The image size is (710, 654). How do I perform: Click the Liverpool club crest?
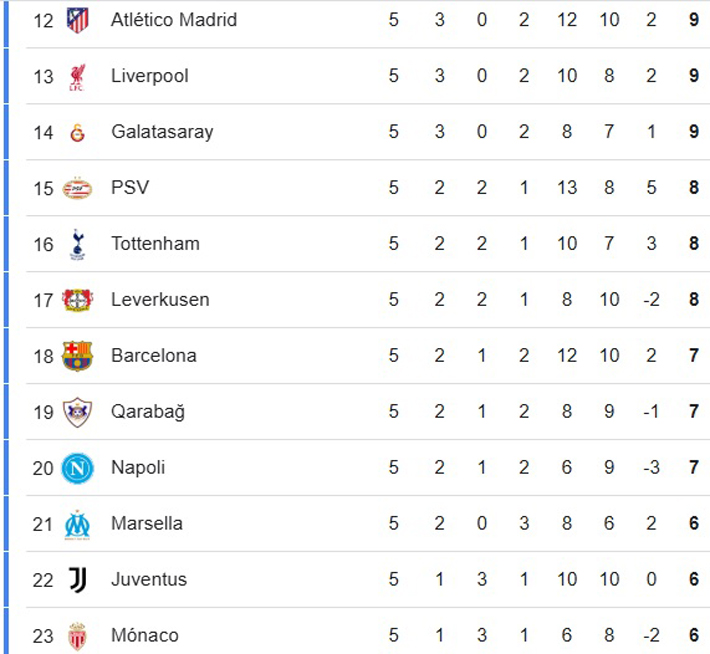77,76
